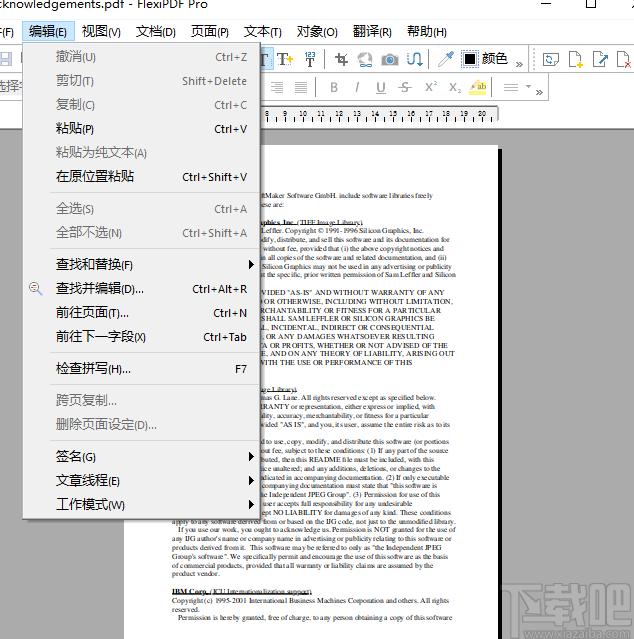Open the 文档(D) menu
The height and width of the screenshot is (639, 634).
pyautogui.click(x=156, y=31)
